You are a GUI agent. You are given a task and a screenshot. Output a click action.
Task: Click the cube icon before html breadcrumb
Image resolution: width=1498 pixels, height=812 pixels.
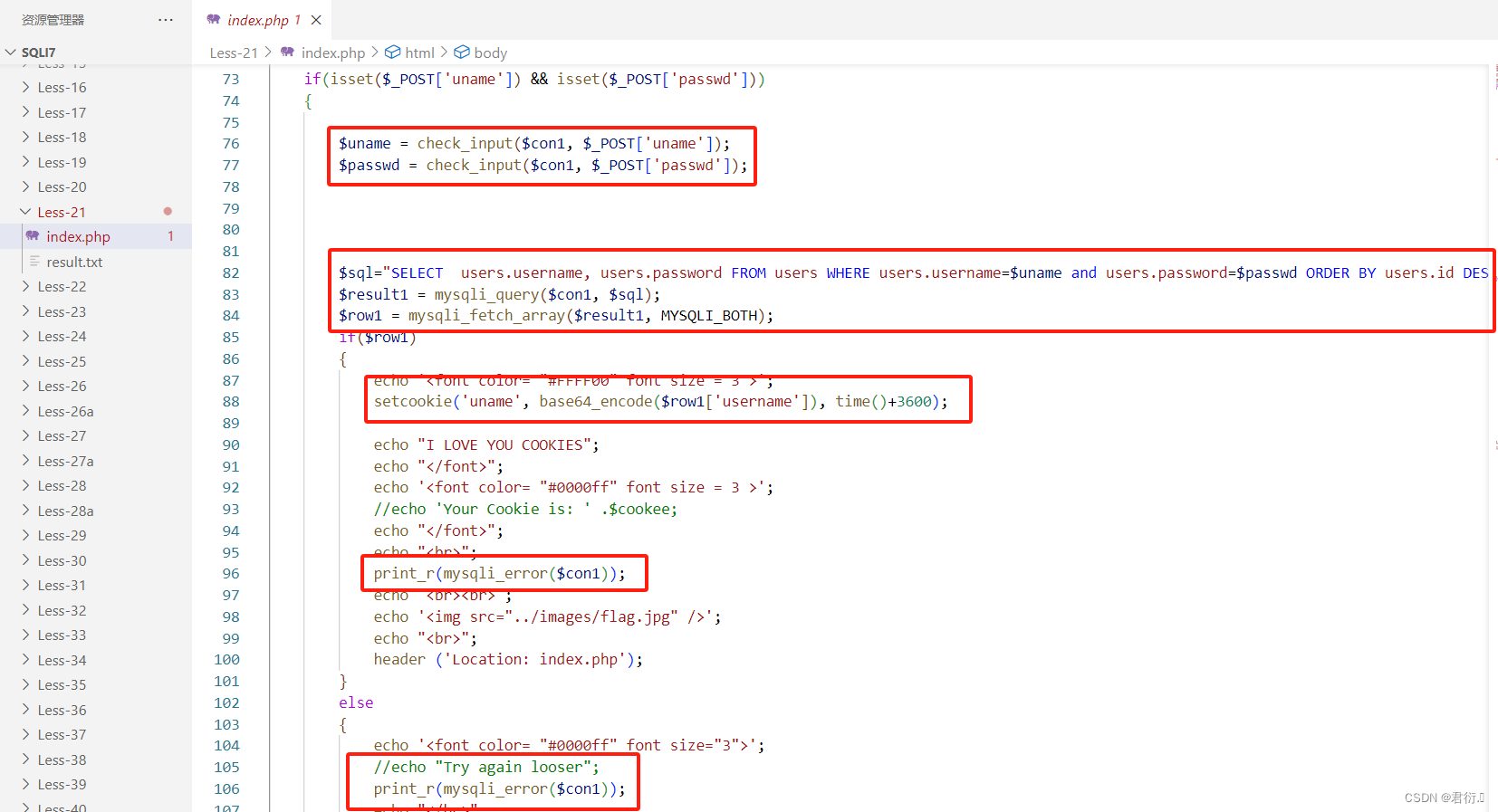[393, 52]
